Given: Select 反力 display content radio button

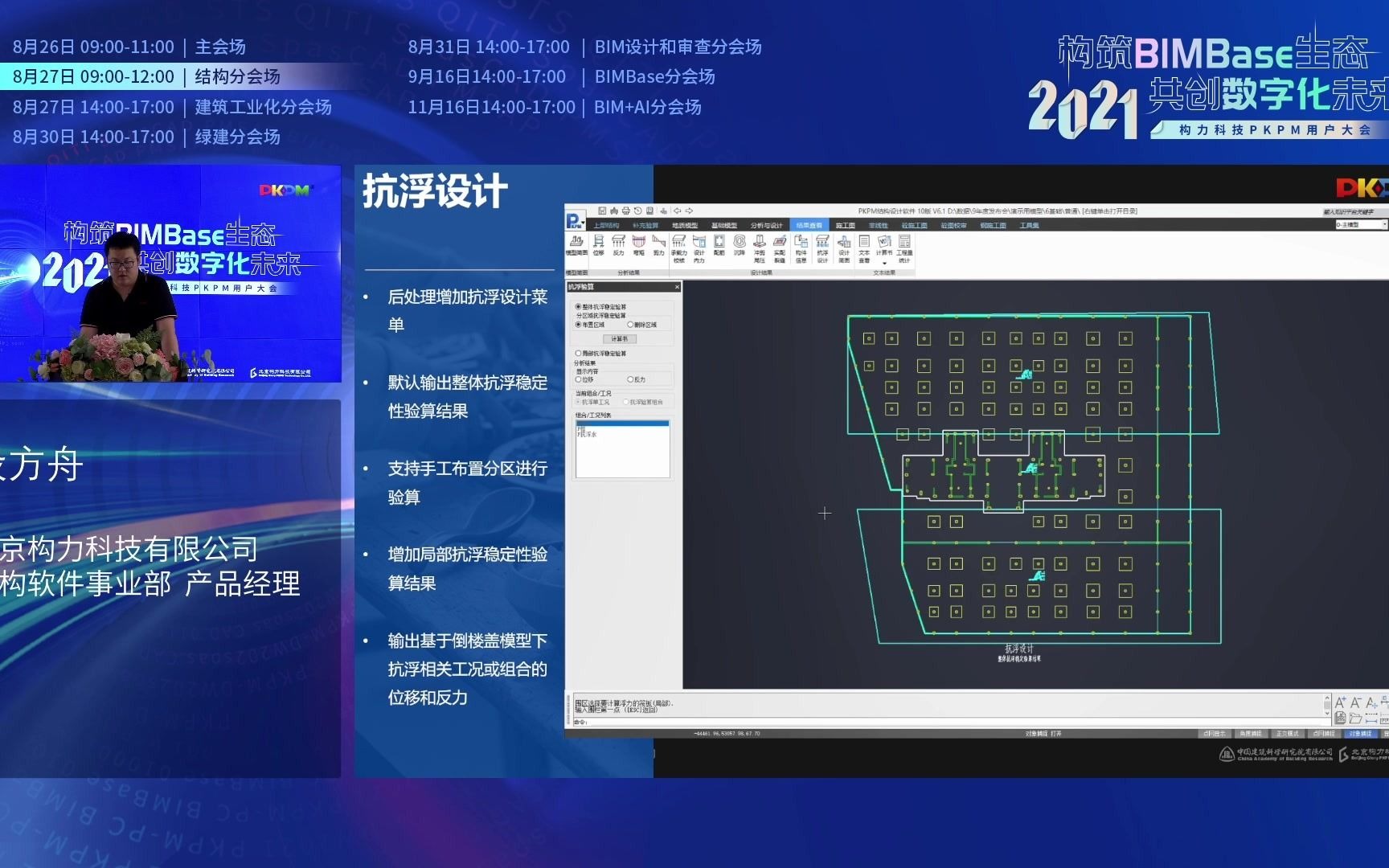Looking at the screenshot, I should (637, 379).
